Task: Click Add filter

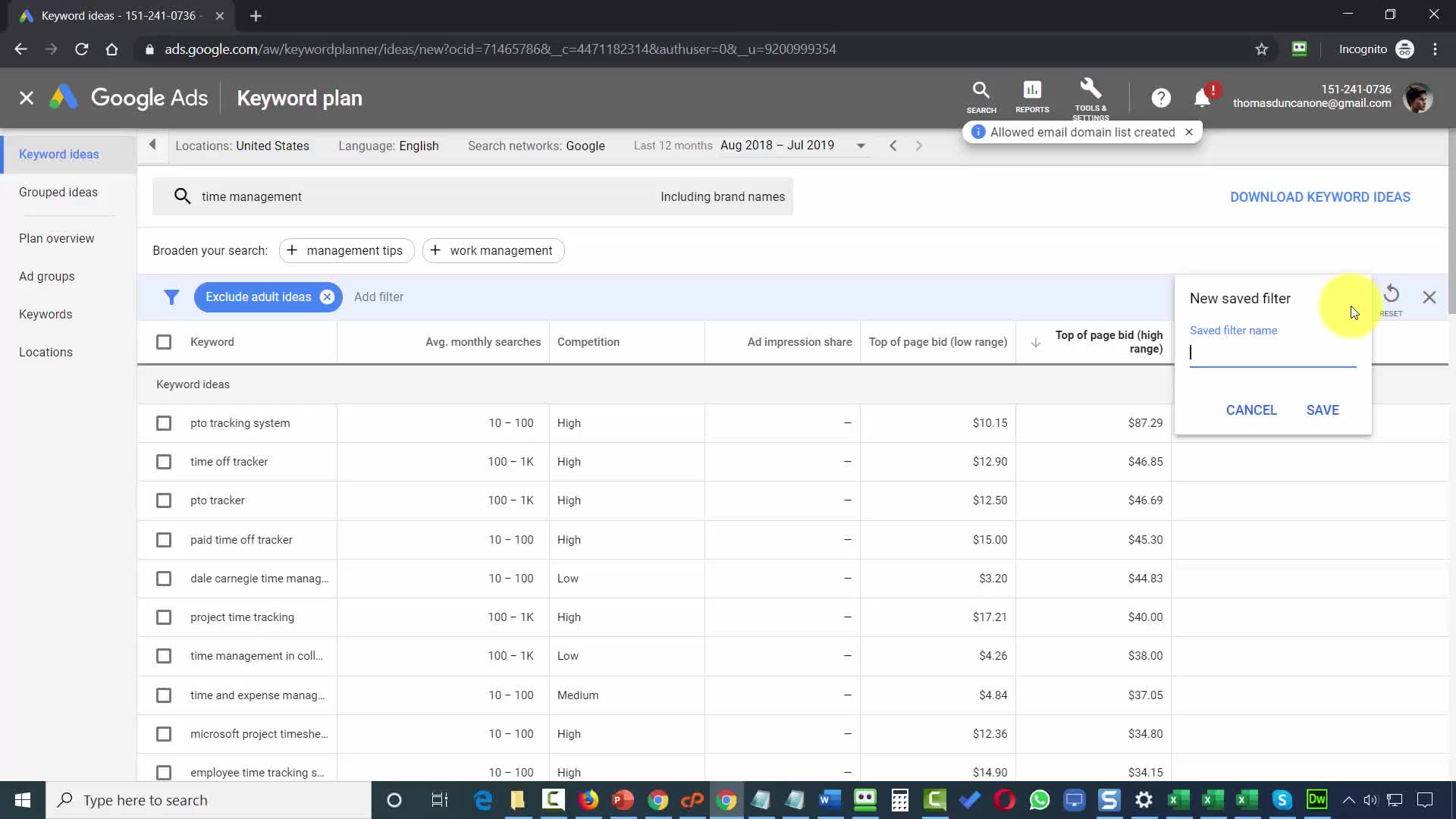Action: pos(378,297)
